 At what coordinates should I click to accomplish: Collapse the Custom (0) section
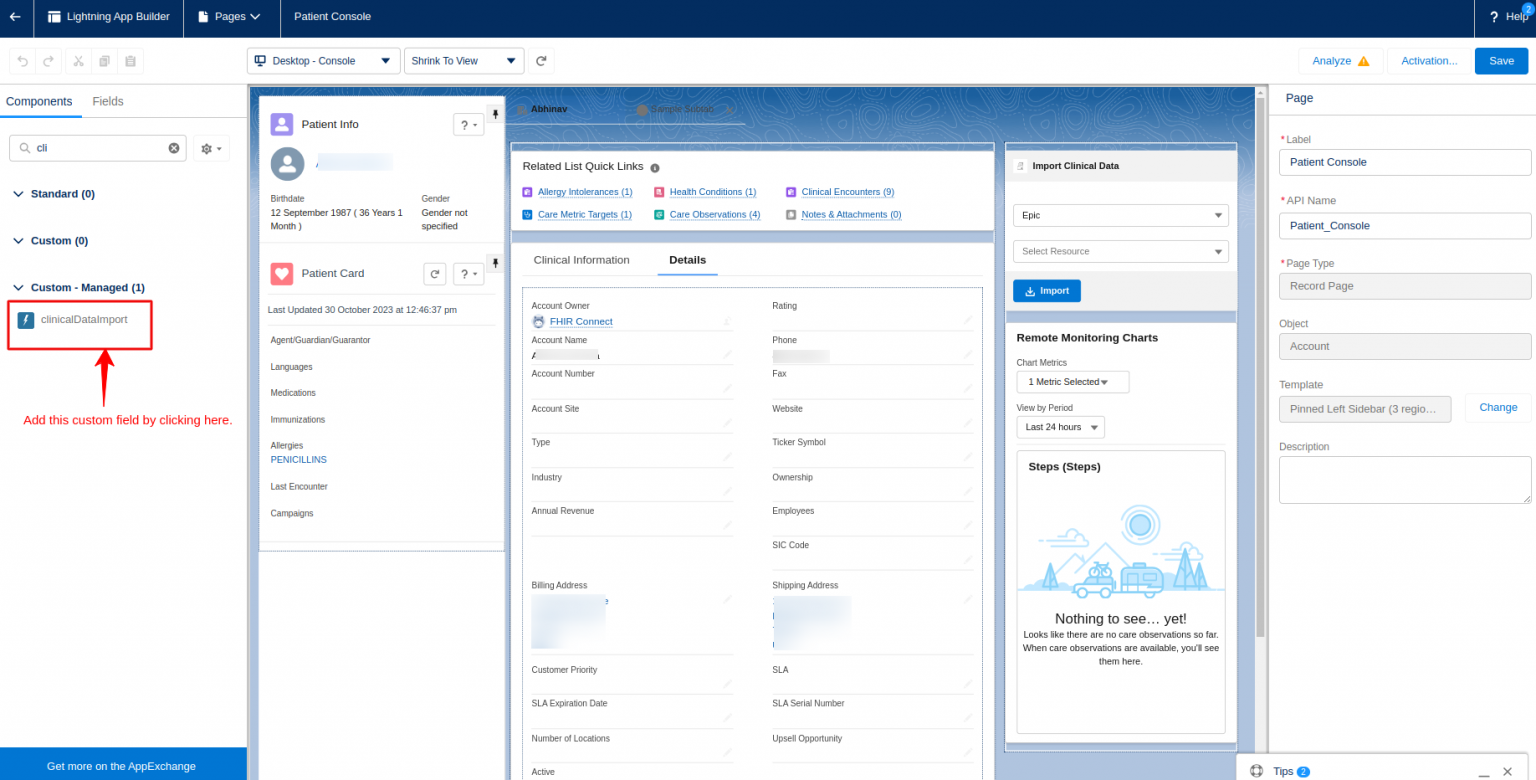point(18,241)
